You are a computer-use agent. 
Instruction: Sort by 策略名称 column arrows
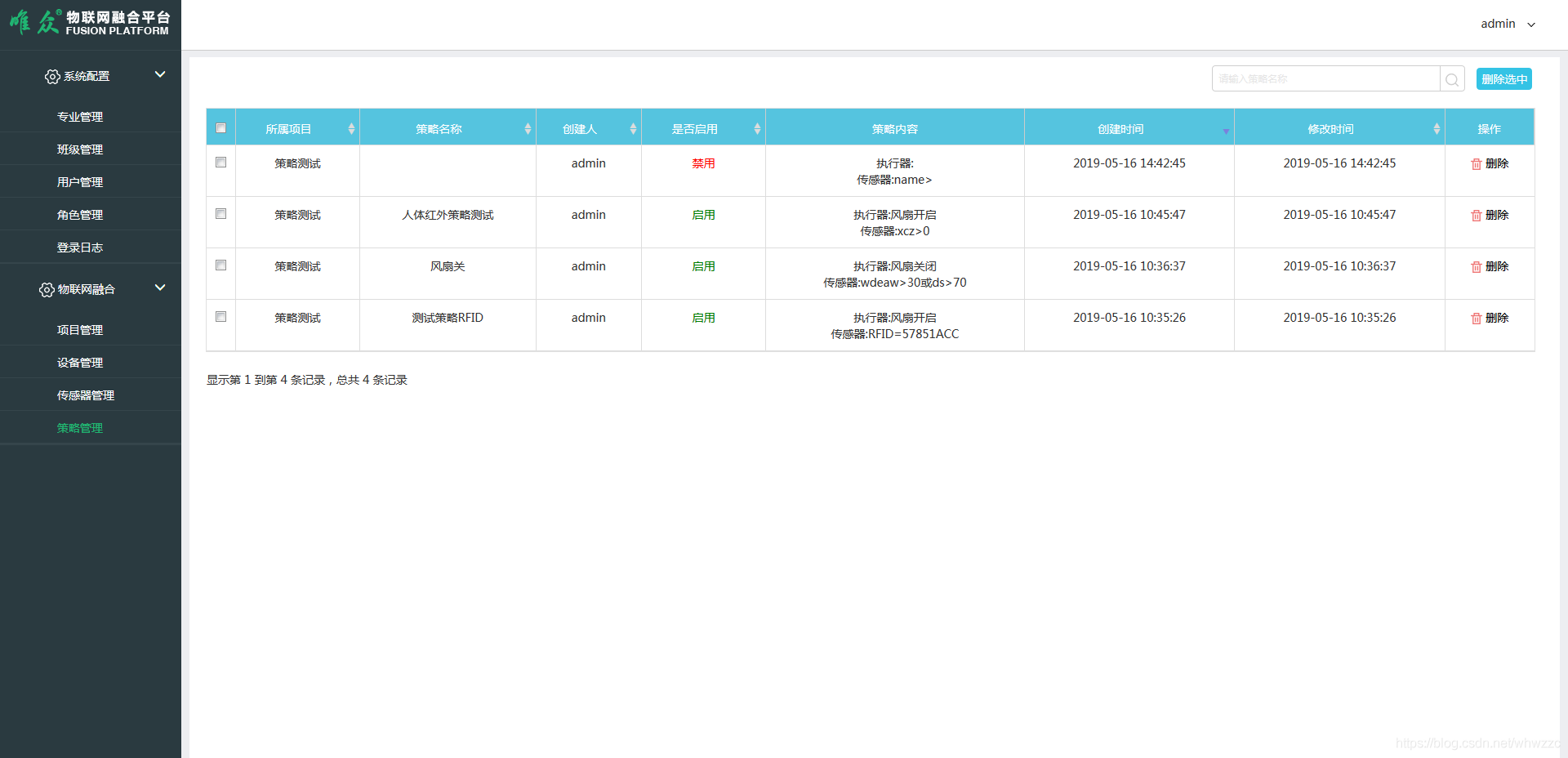pos(528,129)
